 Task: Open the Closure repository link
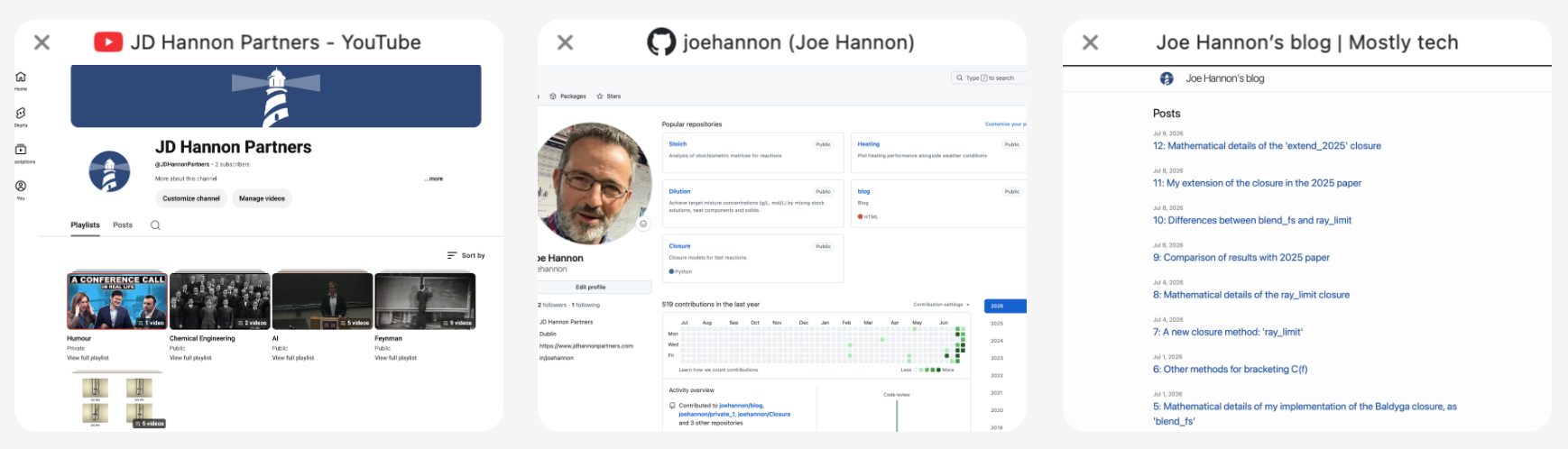point(679,246)
